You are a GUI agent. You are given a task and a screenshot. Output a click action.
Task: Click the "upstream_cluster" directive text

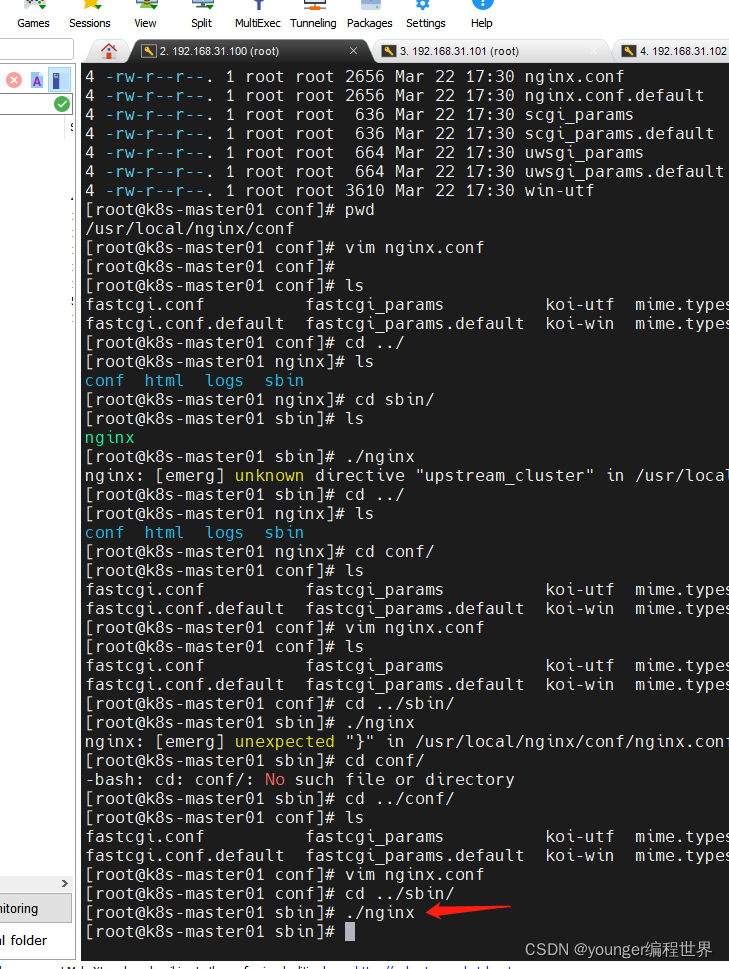504,475
